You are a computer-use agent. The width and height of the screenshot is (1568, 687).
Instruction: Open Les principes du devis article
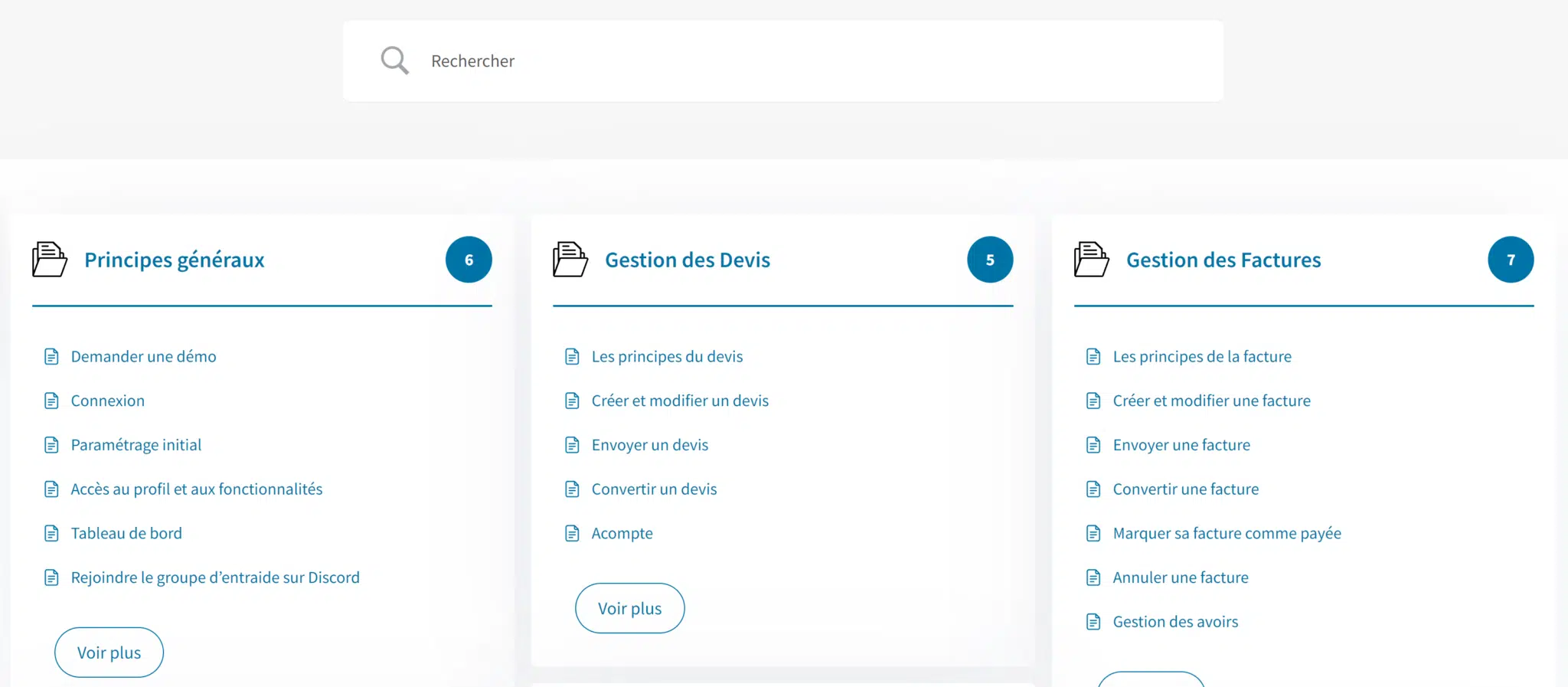pyautogui.click(x=667, y=357)
